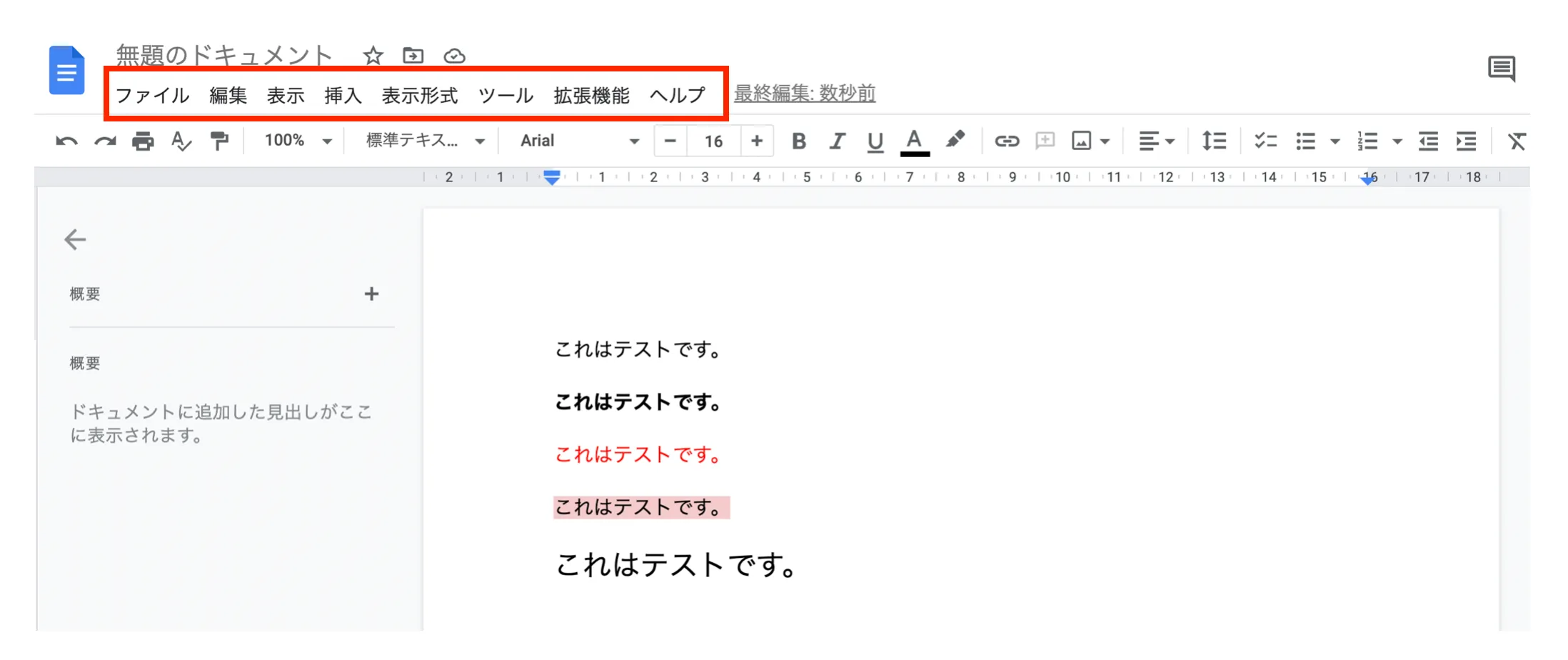Increase font size with plus button
The image size is (1568, 660).
[757, 141]
